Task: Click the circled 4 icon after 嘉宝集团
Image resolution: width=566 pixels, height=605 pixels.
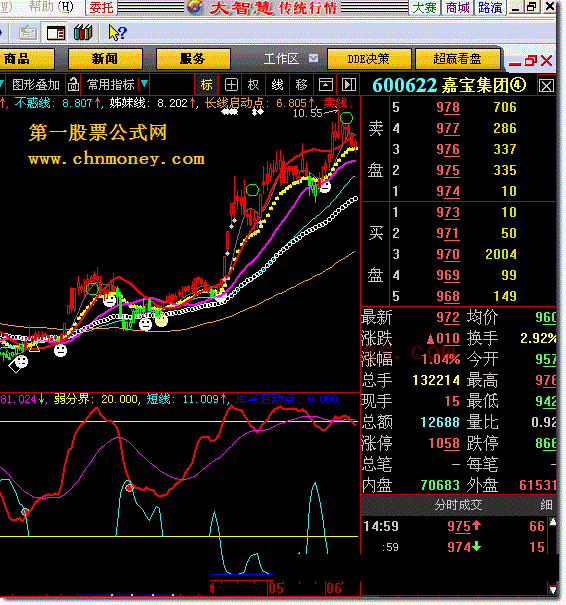Action: 518,84
